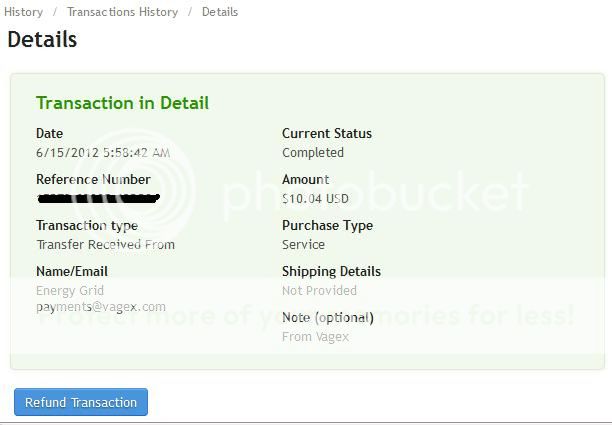Image resolution: width=612 pixels, height=425 pixels.
Task: Click the Service purchase type value
Action: [x=303, y=245]
